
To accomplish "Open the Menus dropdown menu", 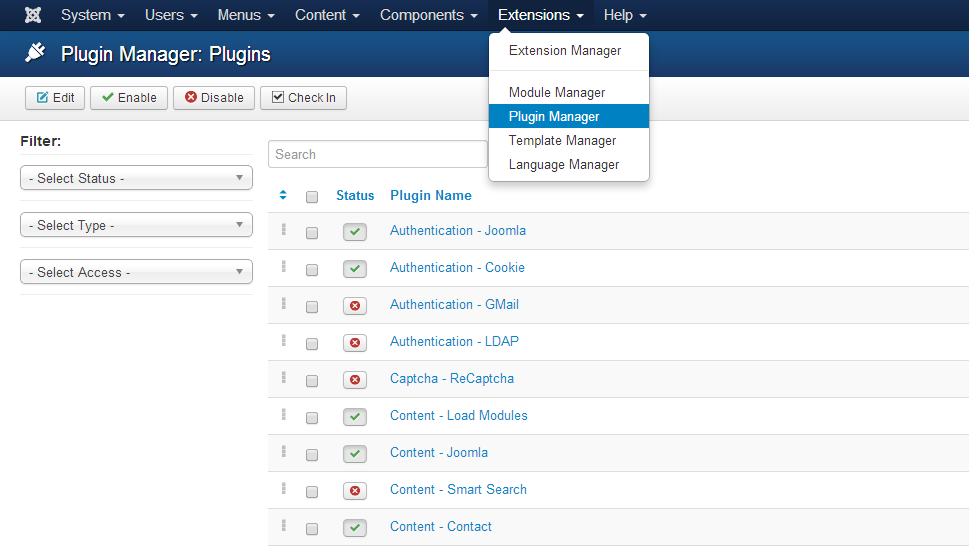I will [246, 15].
